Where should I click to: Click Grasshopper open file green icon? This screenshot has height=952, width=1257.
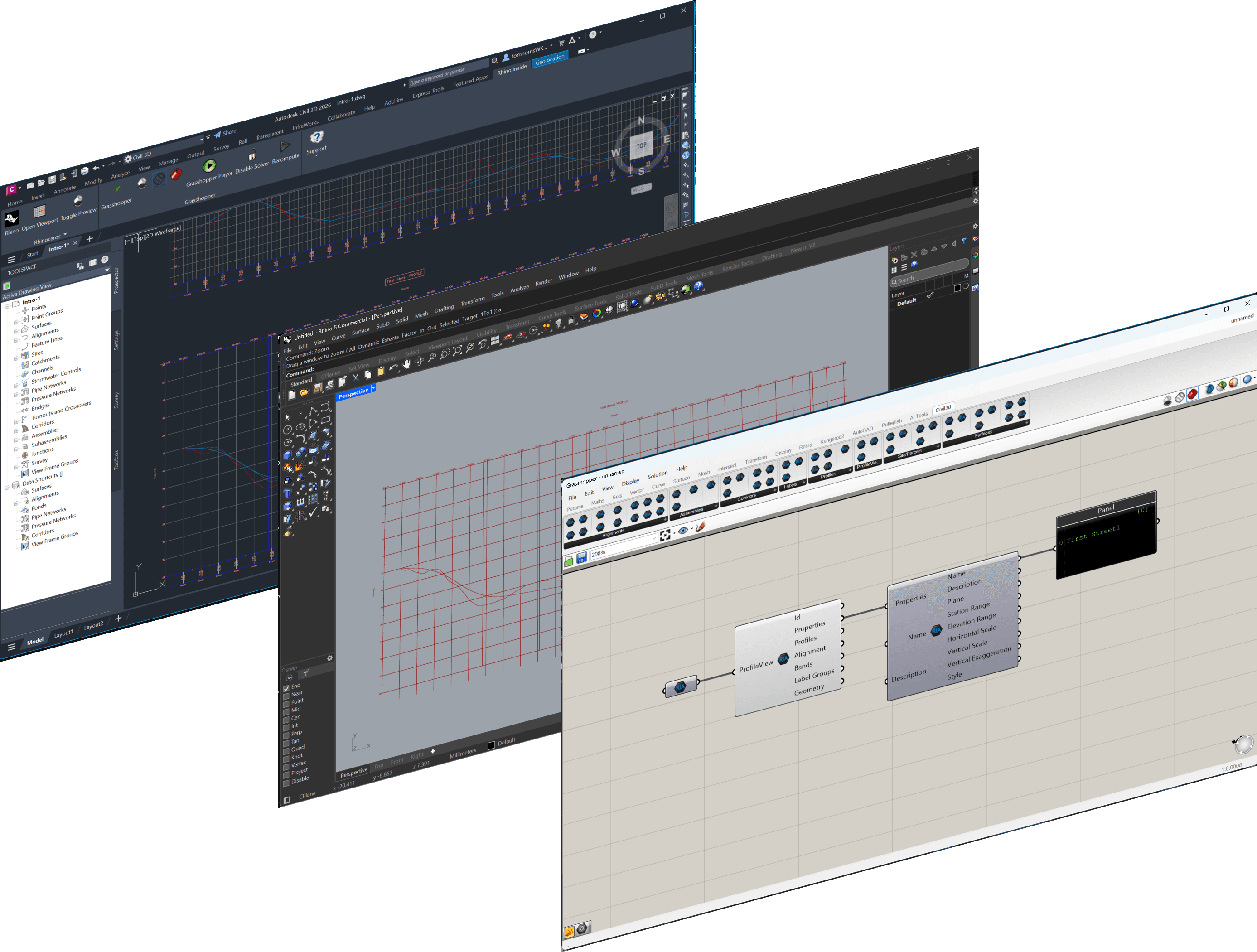tap(569, 561)
